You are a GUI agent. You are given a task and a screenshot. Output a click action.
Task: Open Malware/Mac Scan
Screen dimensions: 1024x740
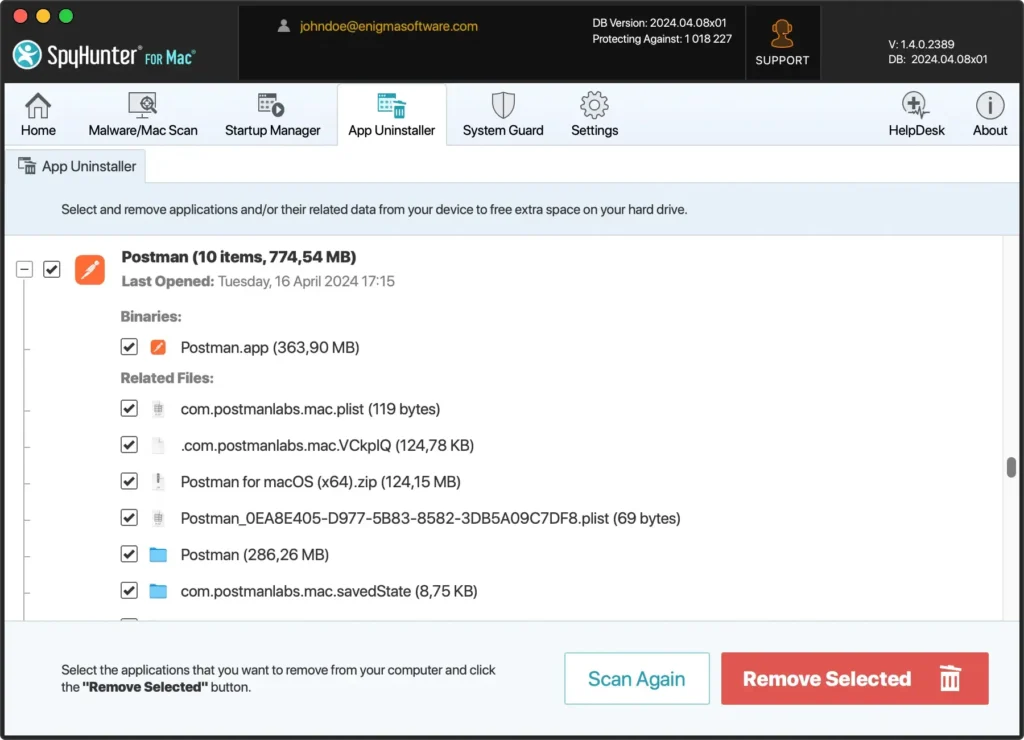tap(142, 114)
